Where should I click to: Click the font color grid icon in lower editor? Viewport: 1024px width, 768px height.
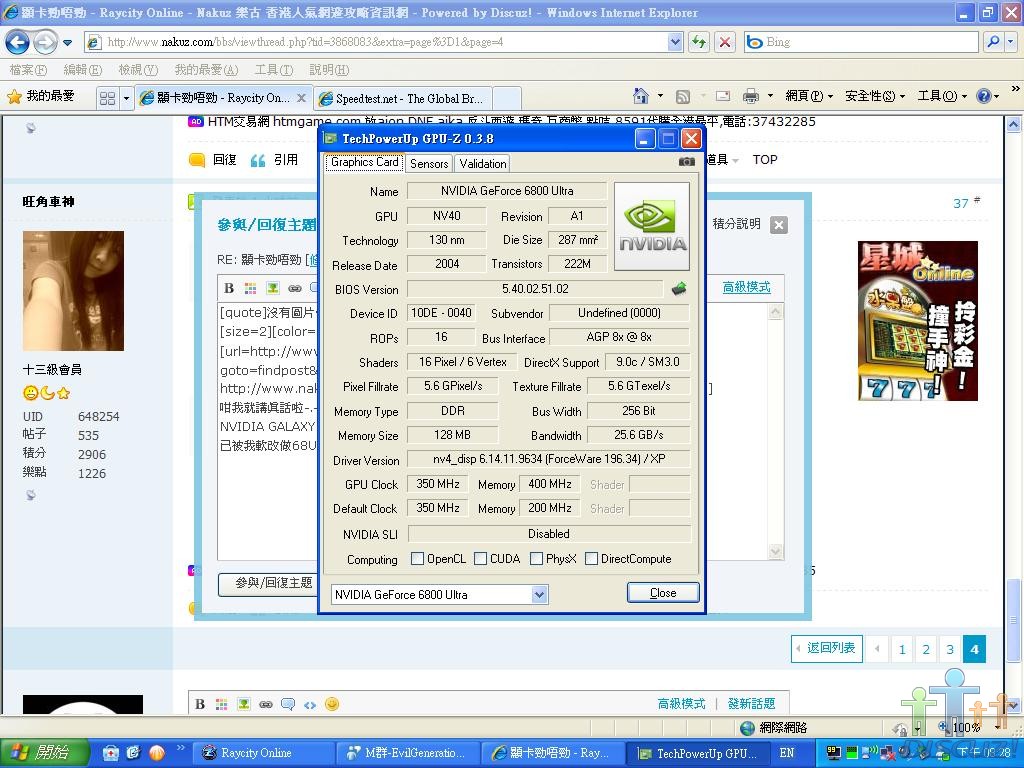click(x=222, y=704)
